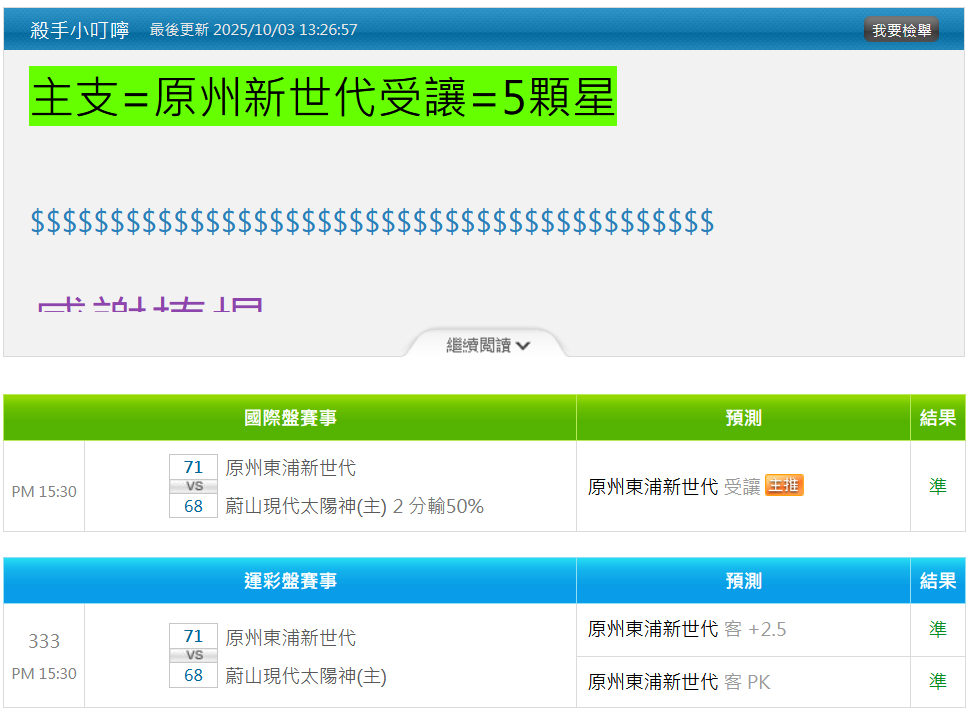Click the 我要檢舉 report button
The image size is (972, 708).
tap(901, 30)
